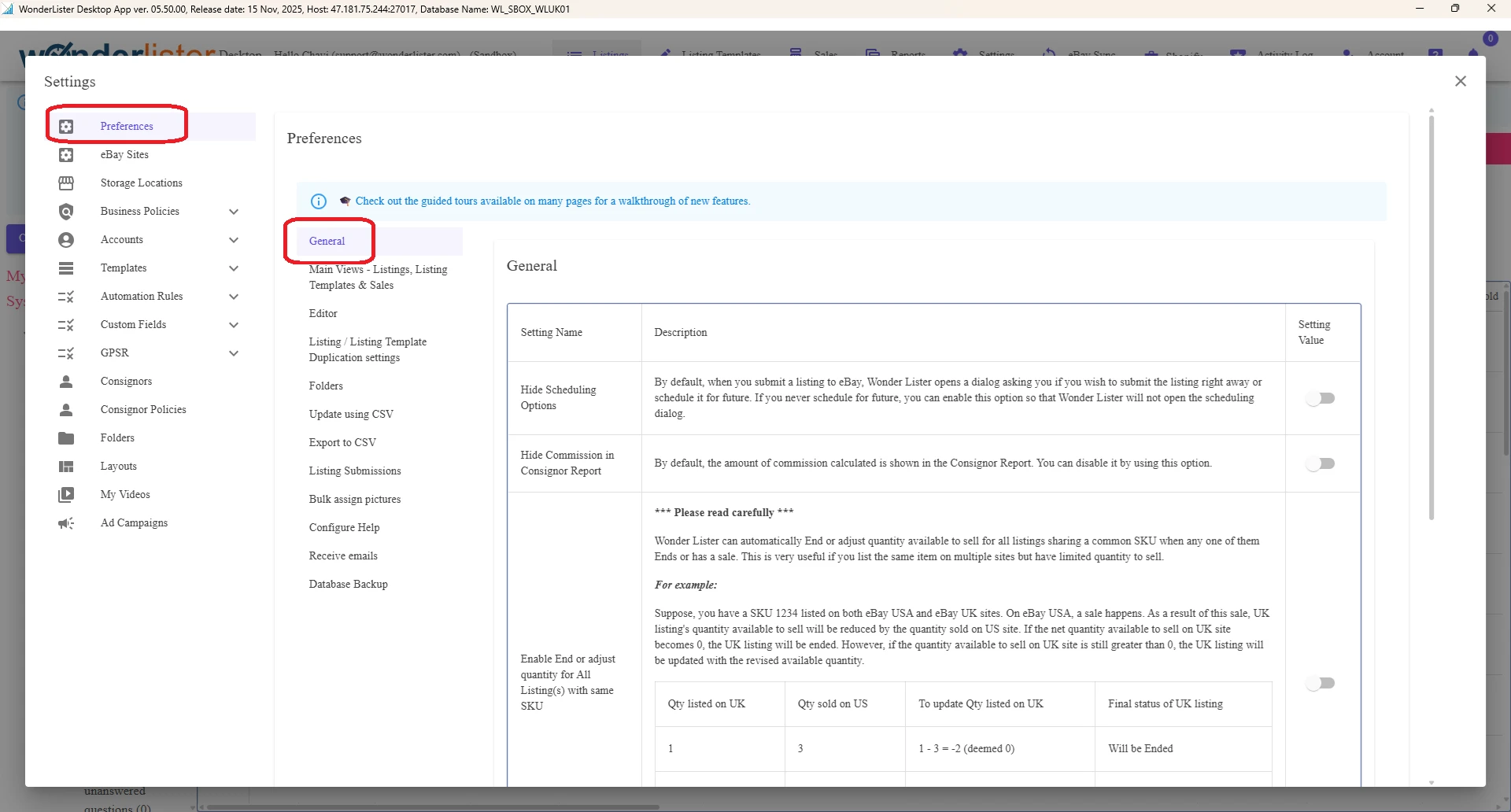The image size is (1511, 812).
Task: Enable the Hide Scheduling Options toggle
Action: click(1321, 398)
